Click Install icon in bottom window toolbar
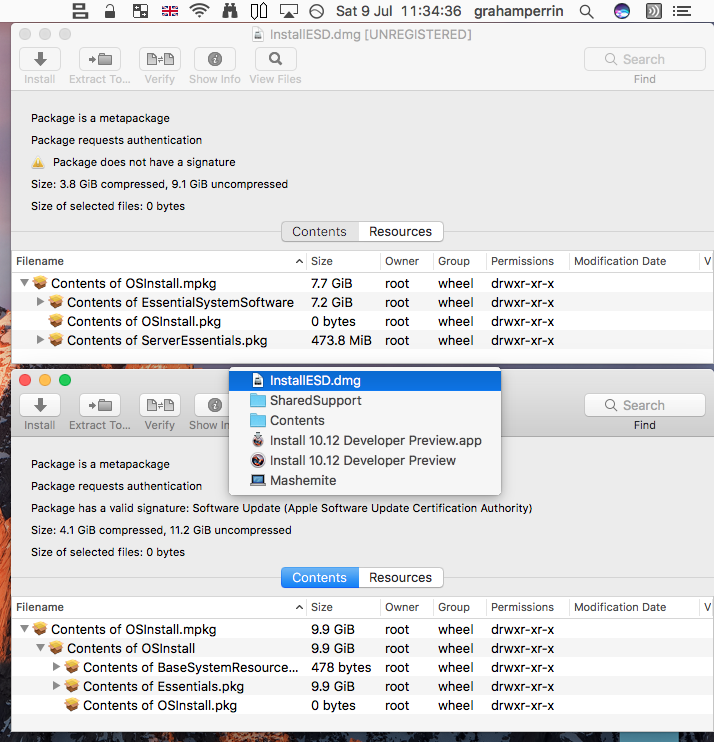Screen dimensions: 714x742 (40, 405)
